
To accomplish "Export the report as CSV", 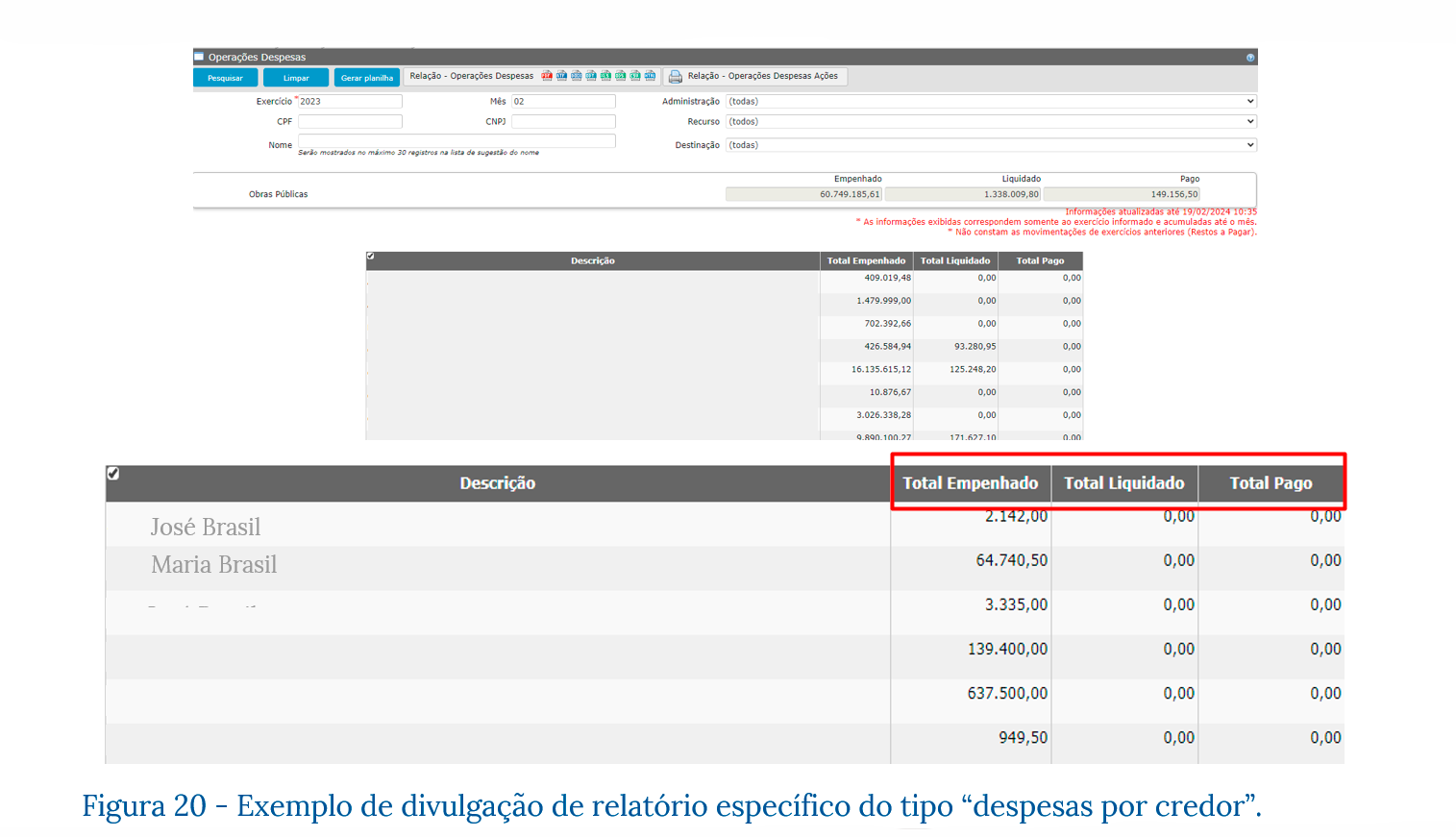I will pos(635,76).
